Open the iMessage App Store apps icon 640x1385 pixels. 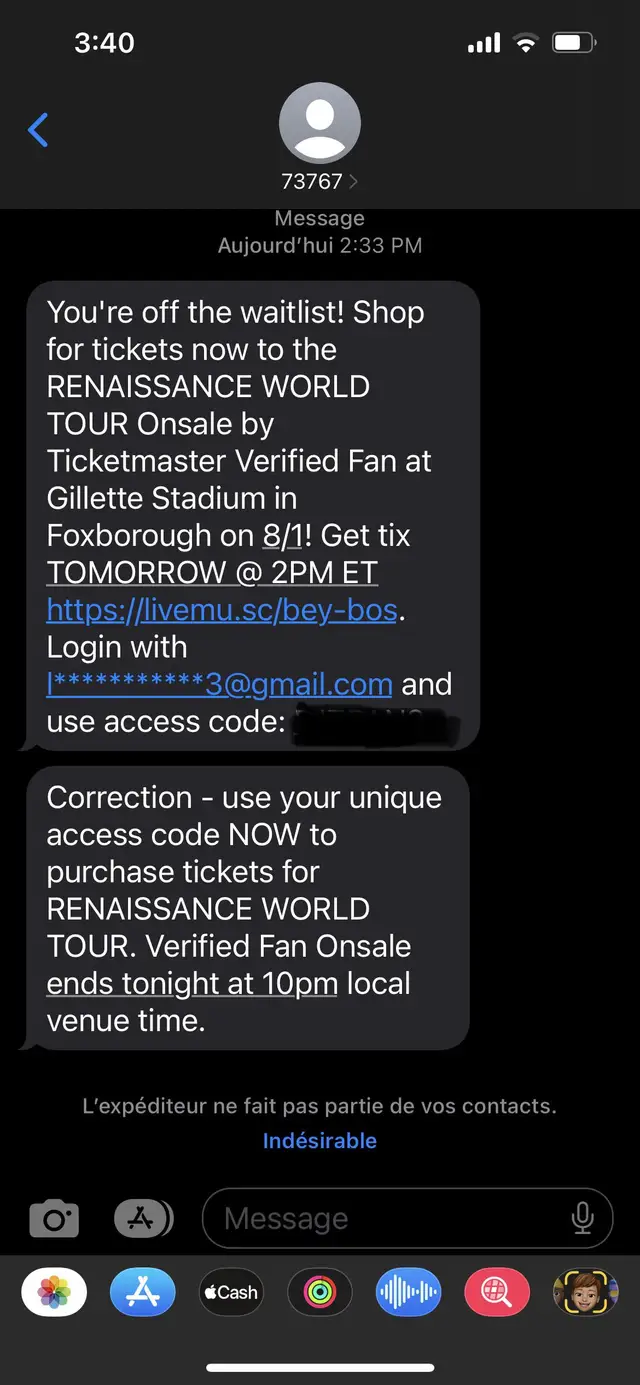(142, 1218)
